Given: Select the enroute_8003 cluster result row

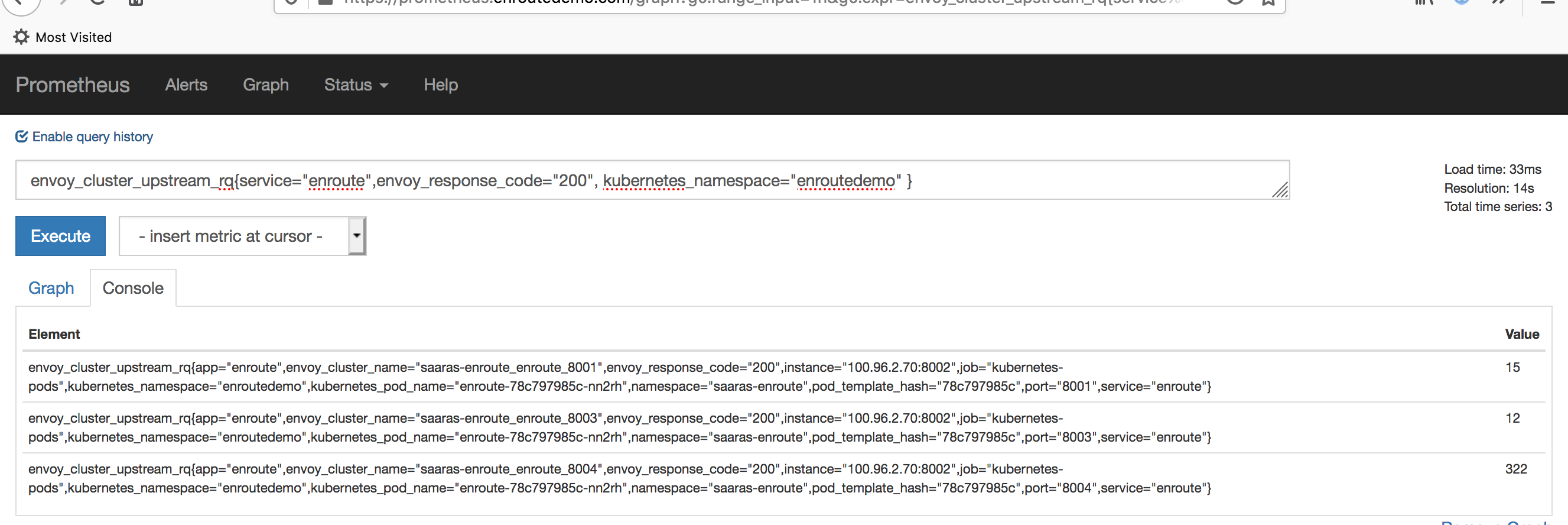Looking at the screenshot, I should pos(784,427).
